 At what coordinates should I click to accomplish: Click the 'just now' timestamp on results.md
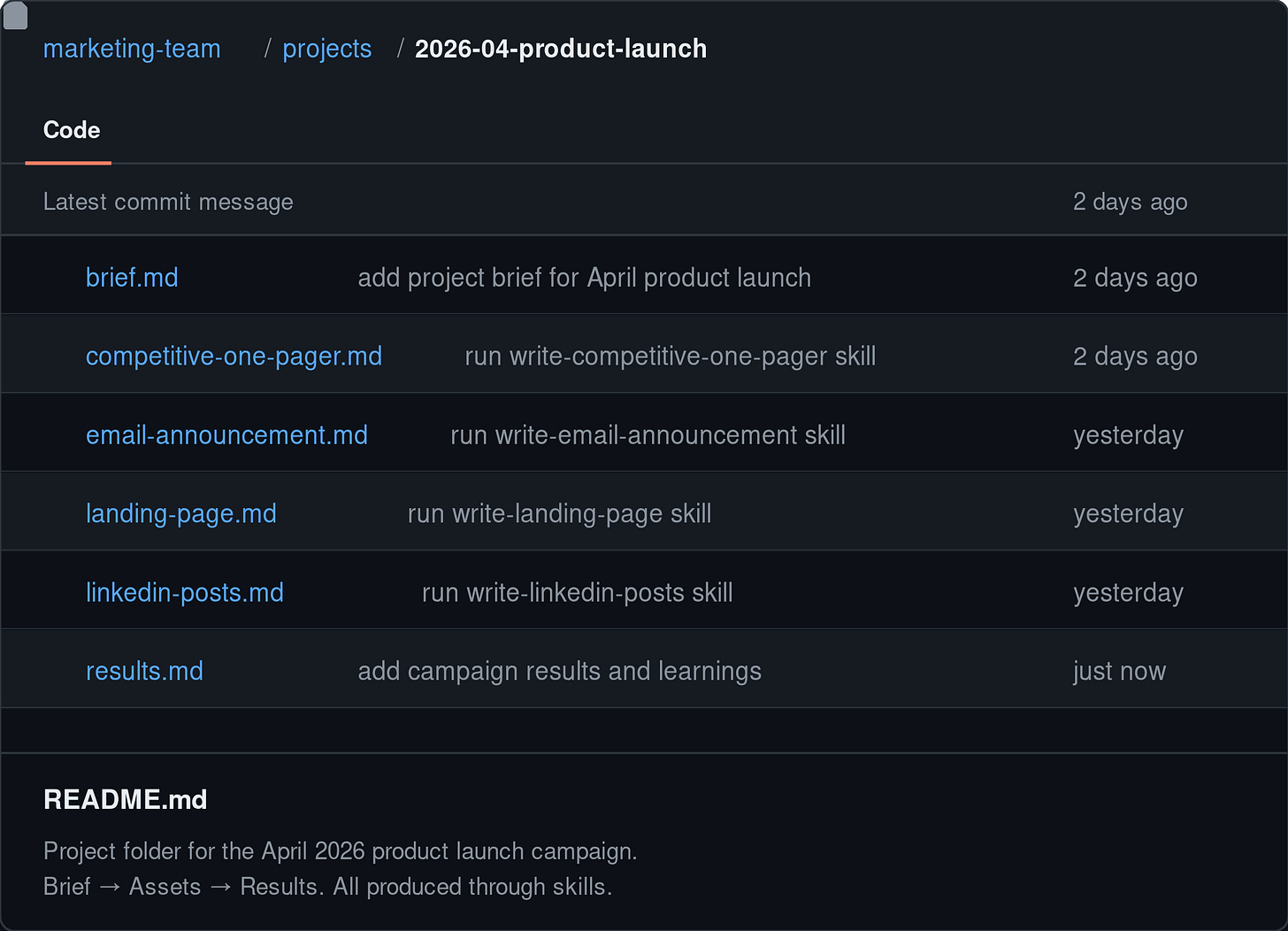1118,671
